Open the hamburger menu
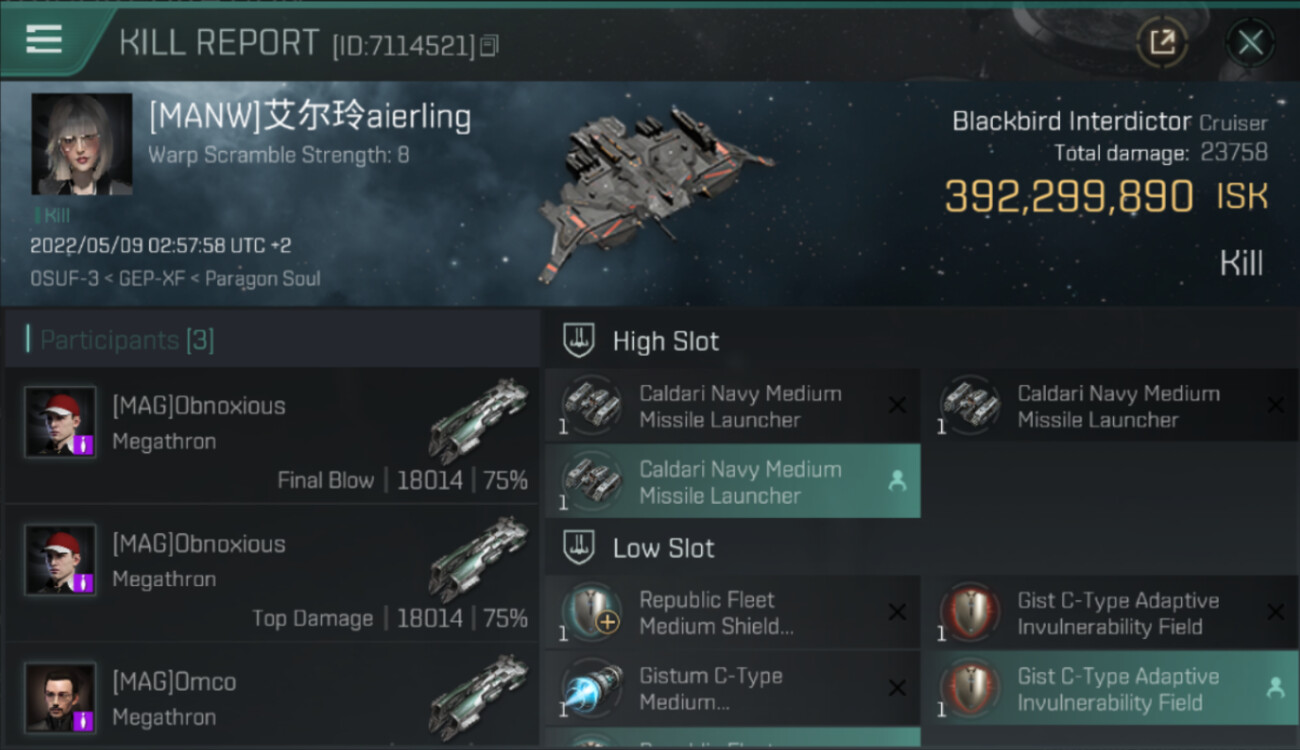 [44, 40]
